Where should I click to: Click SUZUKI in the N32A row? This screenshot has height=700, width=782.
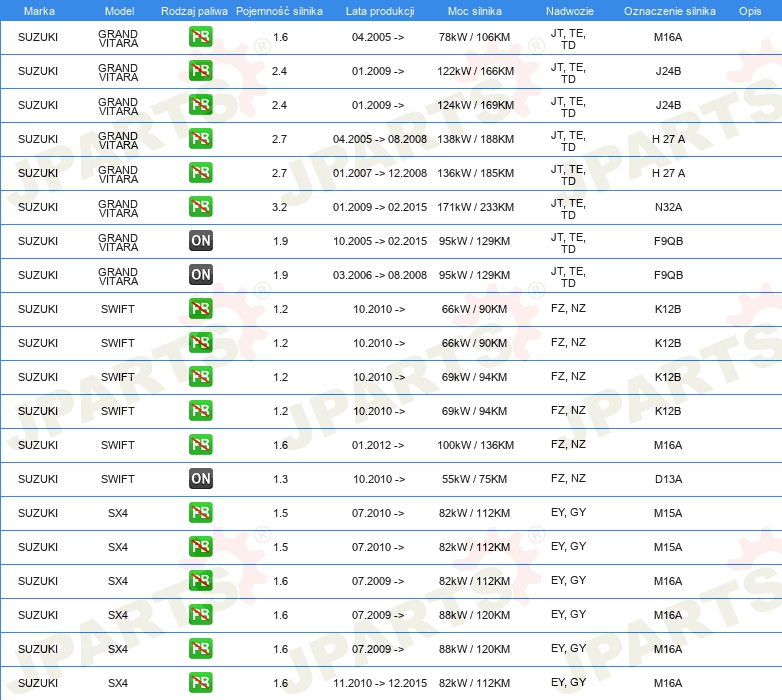(x=38, y=207)
